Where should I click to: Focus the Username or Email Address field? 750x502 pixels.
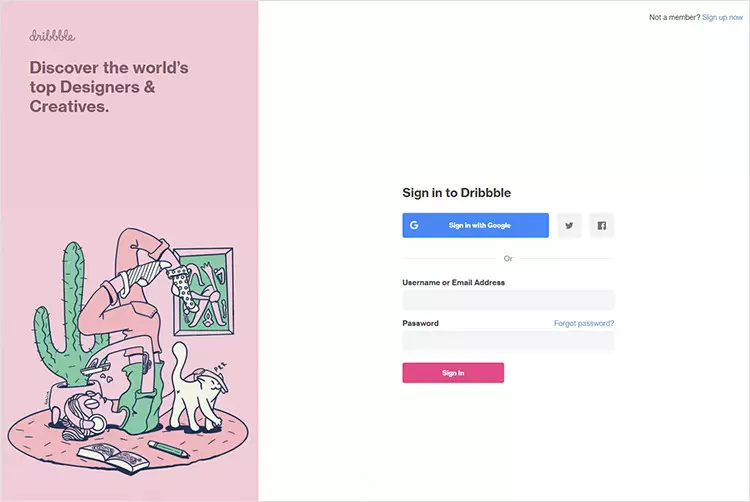click(x=508, y=300)
